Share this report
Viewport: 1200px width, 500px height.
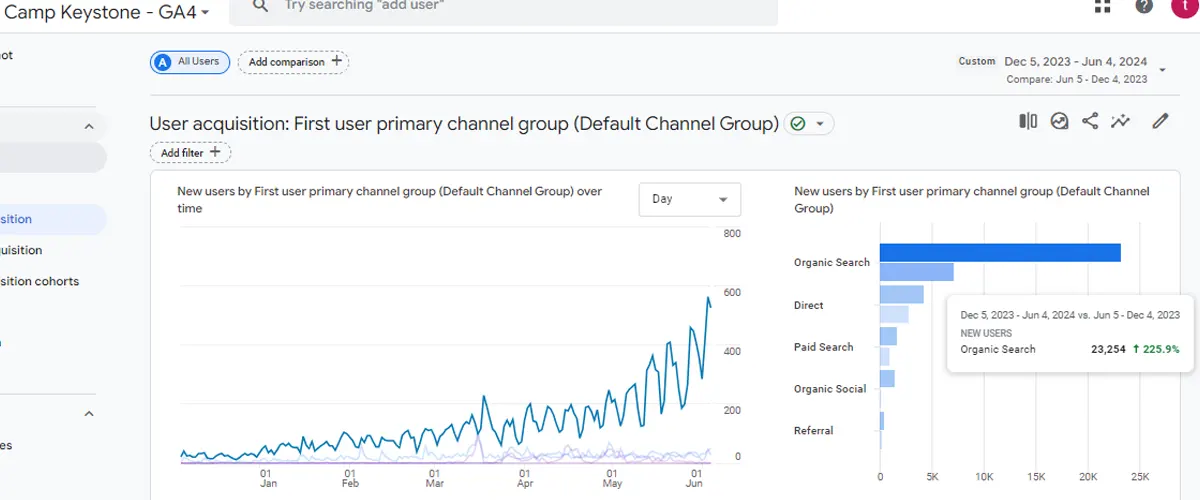point(1090,121)
